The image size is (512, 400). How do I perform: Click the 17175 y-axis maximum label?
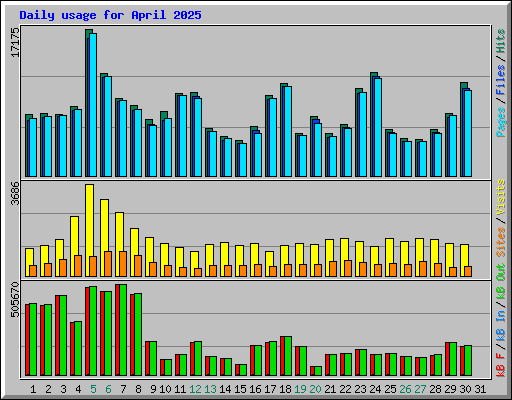15,42
